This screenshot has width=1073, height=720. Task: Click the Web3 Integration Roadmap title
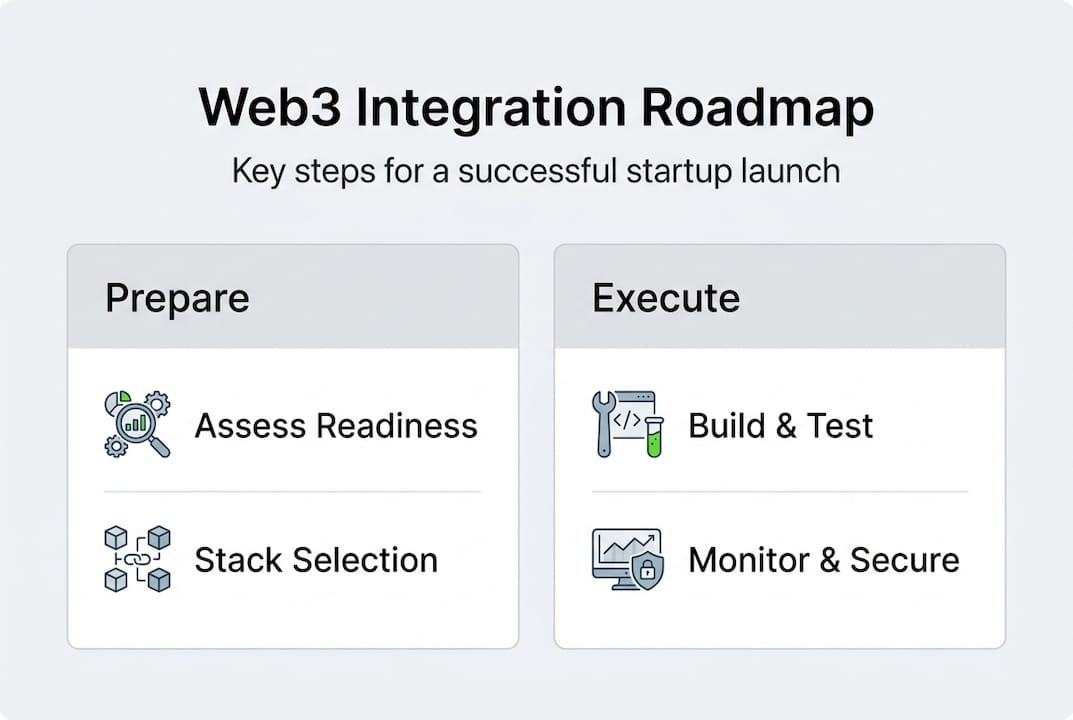pos(536,108)
